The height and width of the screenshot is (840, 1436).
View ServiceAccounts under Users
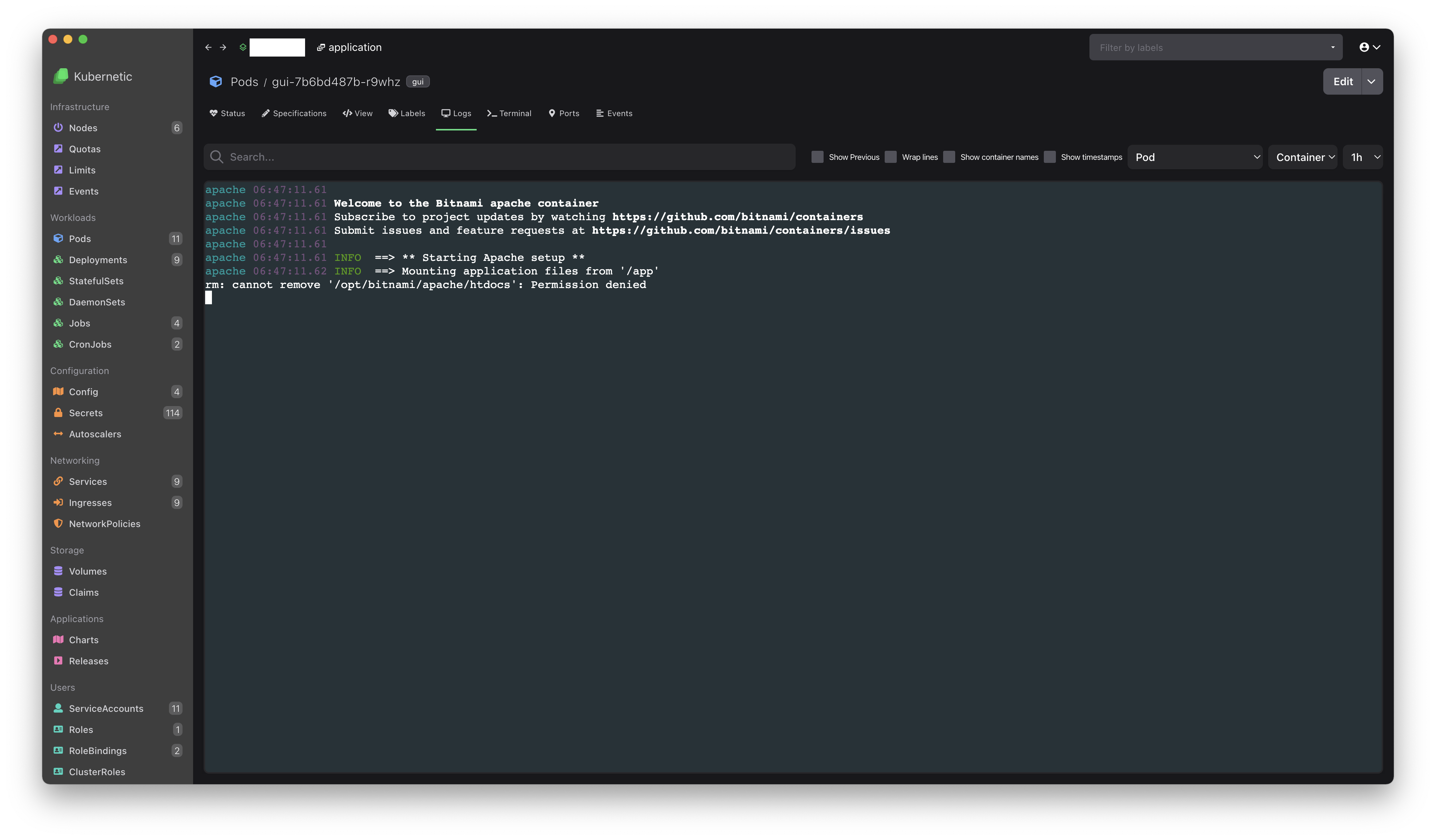pos(107,708)
